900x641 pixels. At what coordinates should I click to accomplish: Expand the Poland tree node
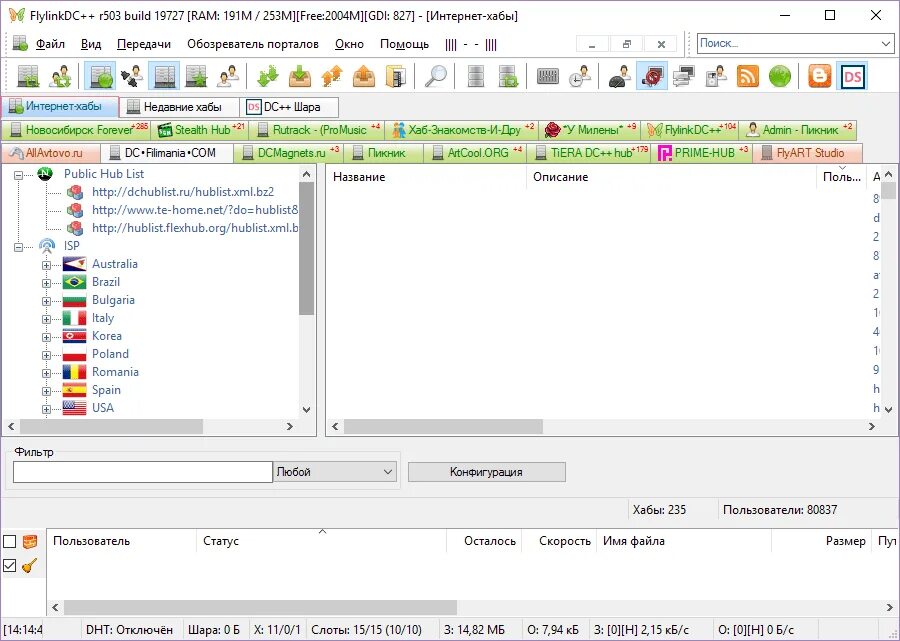tap(46, 355)
